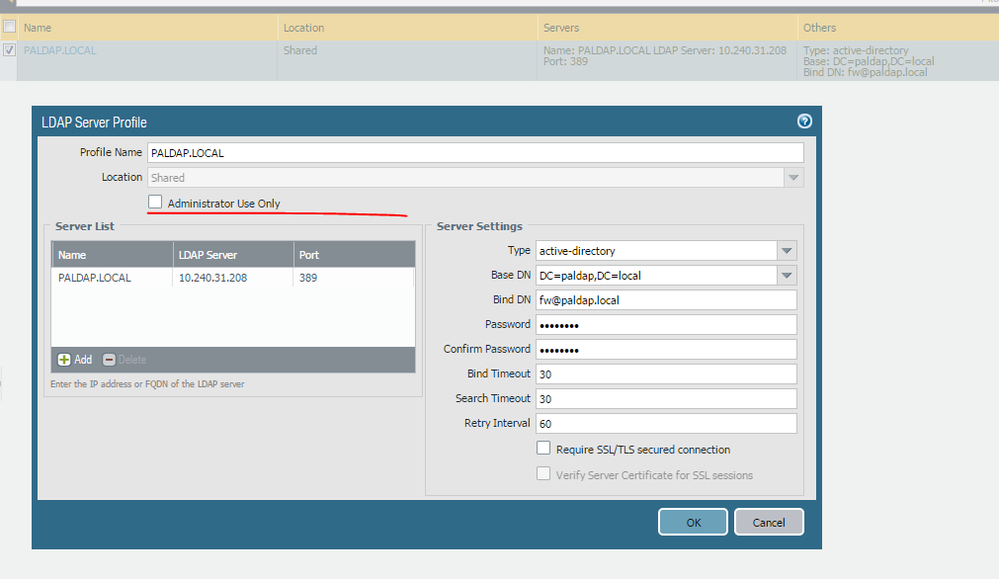Check Require SSL/TLS secured connection
The image size is (999, 579).
tap(544, 449)
